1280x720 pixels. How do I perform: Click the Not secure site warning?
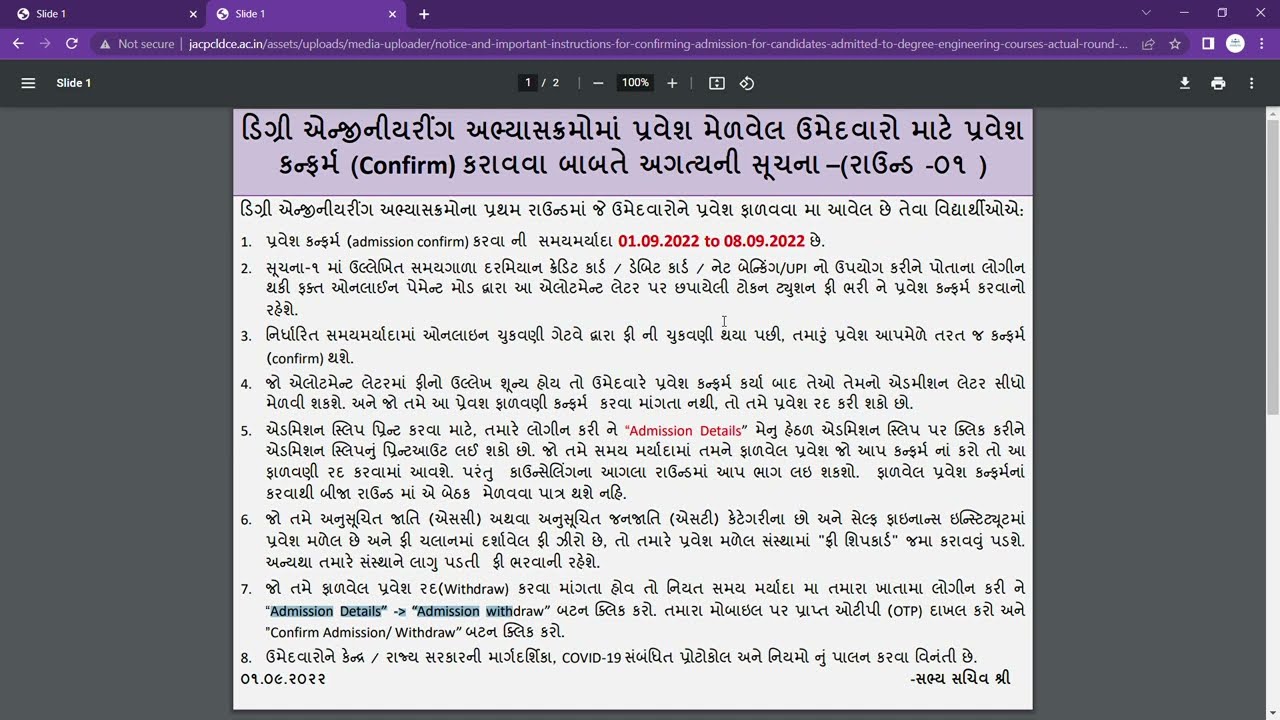pos(136,44)
